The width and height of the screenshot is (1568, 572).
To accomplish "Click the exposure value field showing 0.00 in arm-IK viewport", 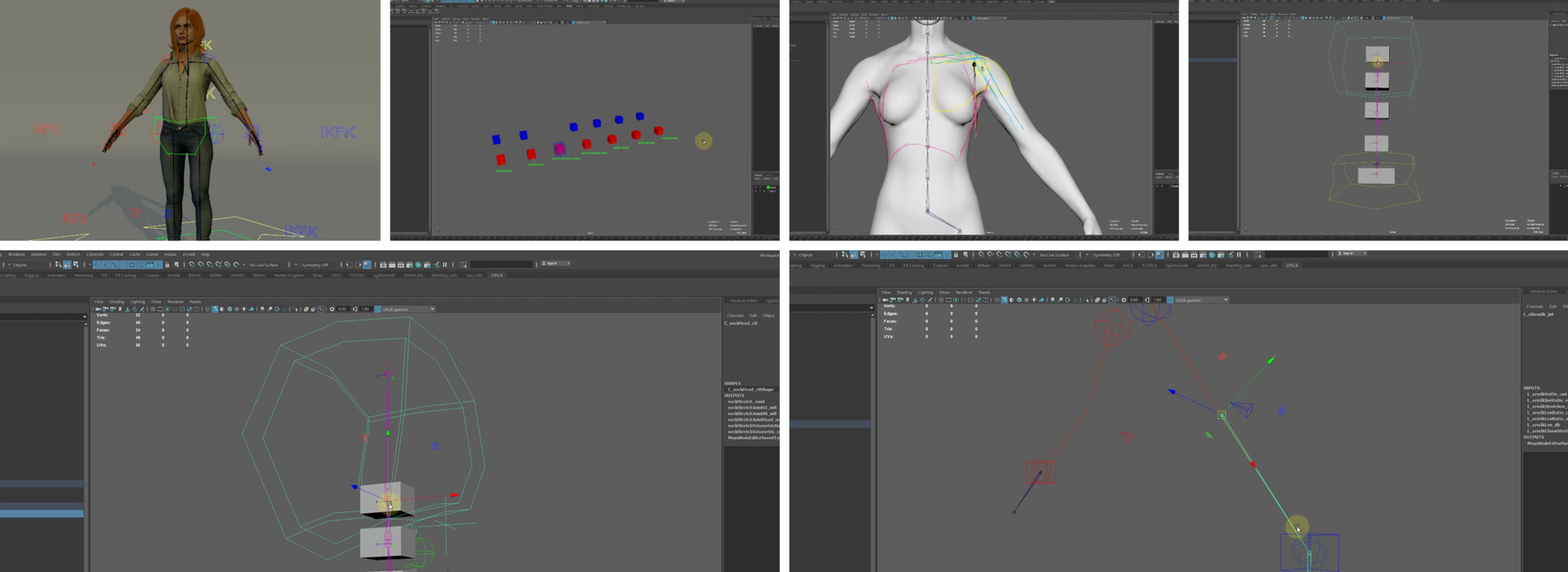I will [x=1134, y=300].
